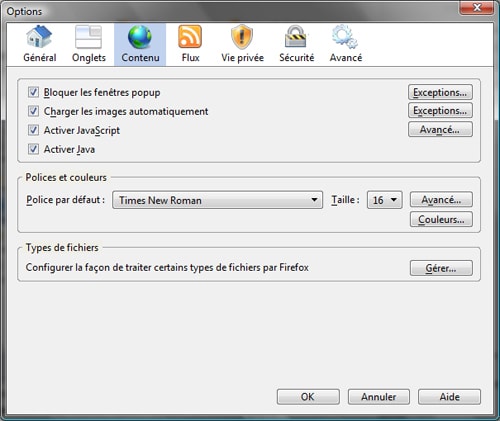The image size is (500, 421).
Task: Open the Taille size 16 dropdown
Action: point(384,200)
